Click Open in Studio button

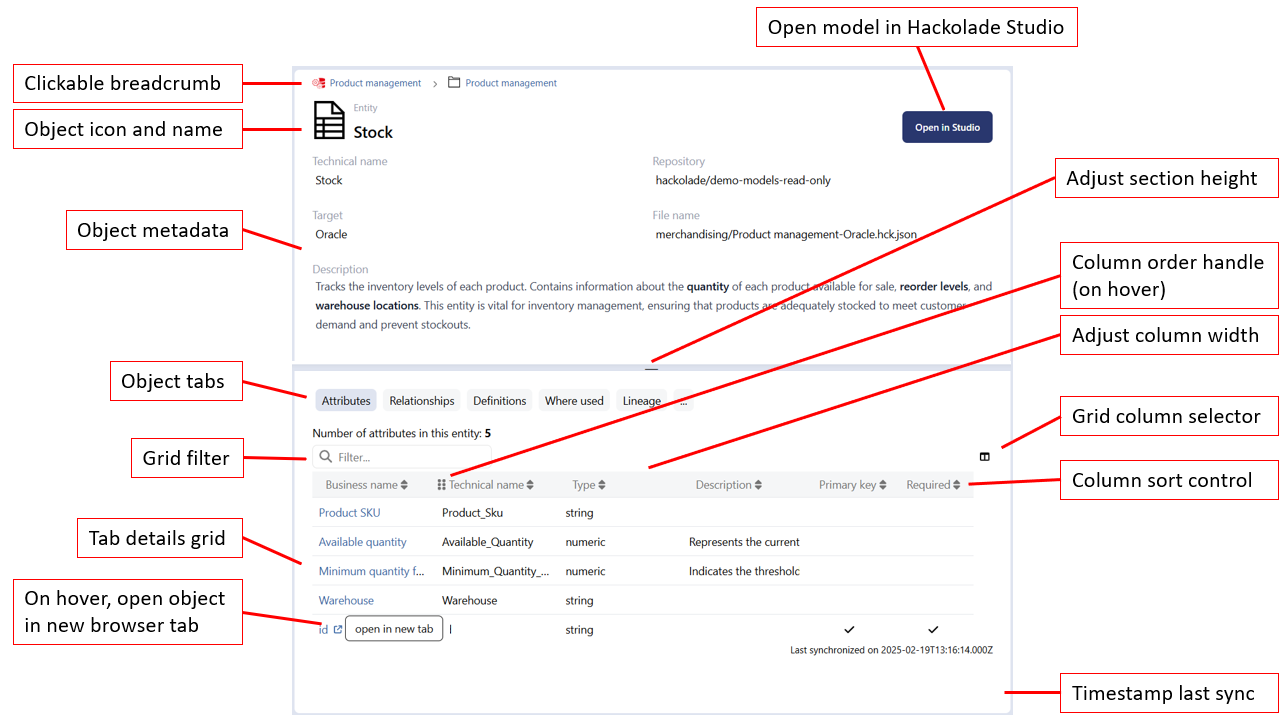[947, 127]
